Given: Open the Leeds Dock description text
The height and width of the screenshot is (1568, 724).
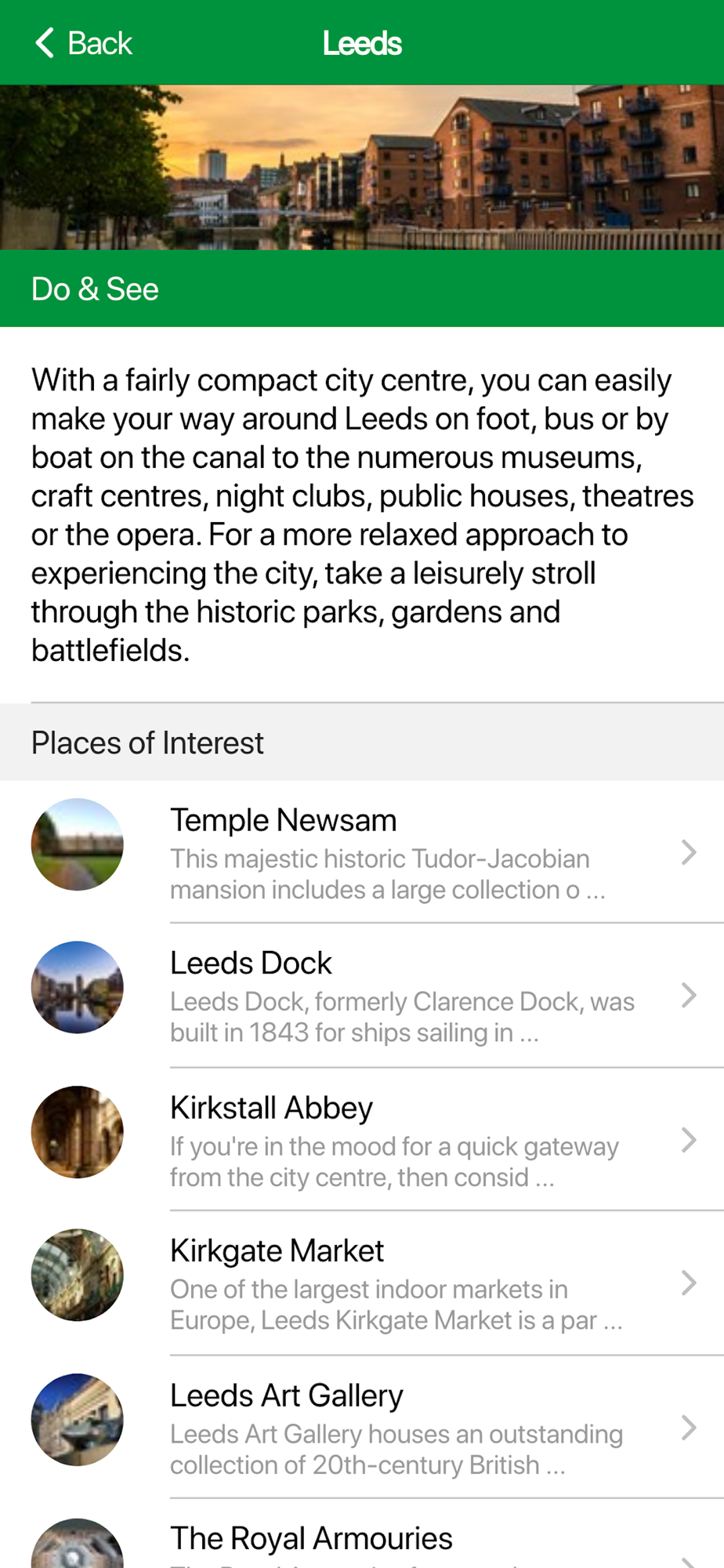Looking at the screenshot, I should coord(402,1017).
